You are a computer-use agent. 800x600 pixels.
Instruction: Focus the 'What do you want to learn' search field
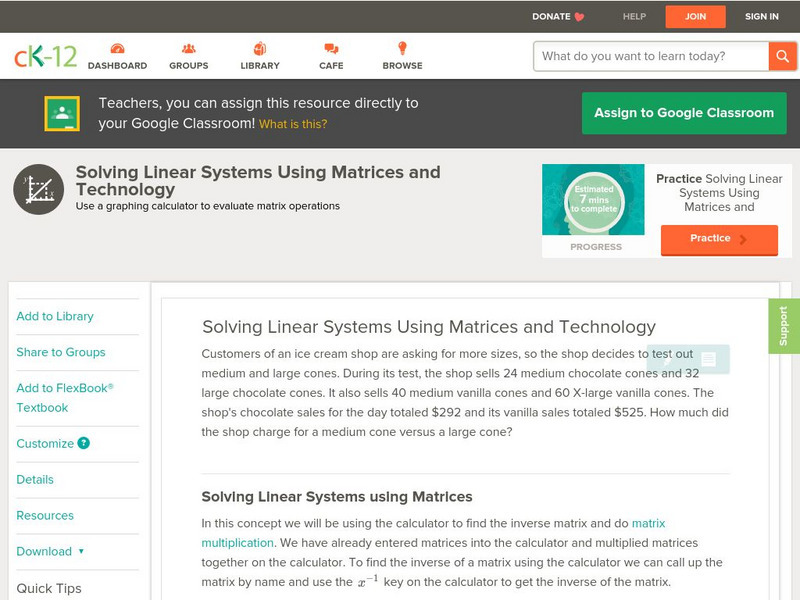click(x=650, y=56)
